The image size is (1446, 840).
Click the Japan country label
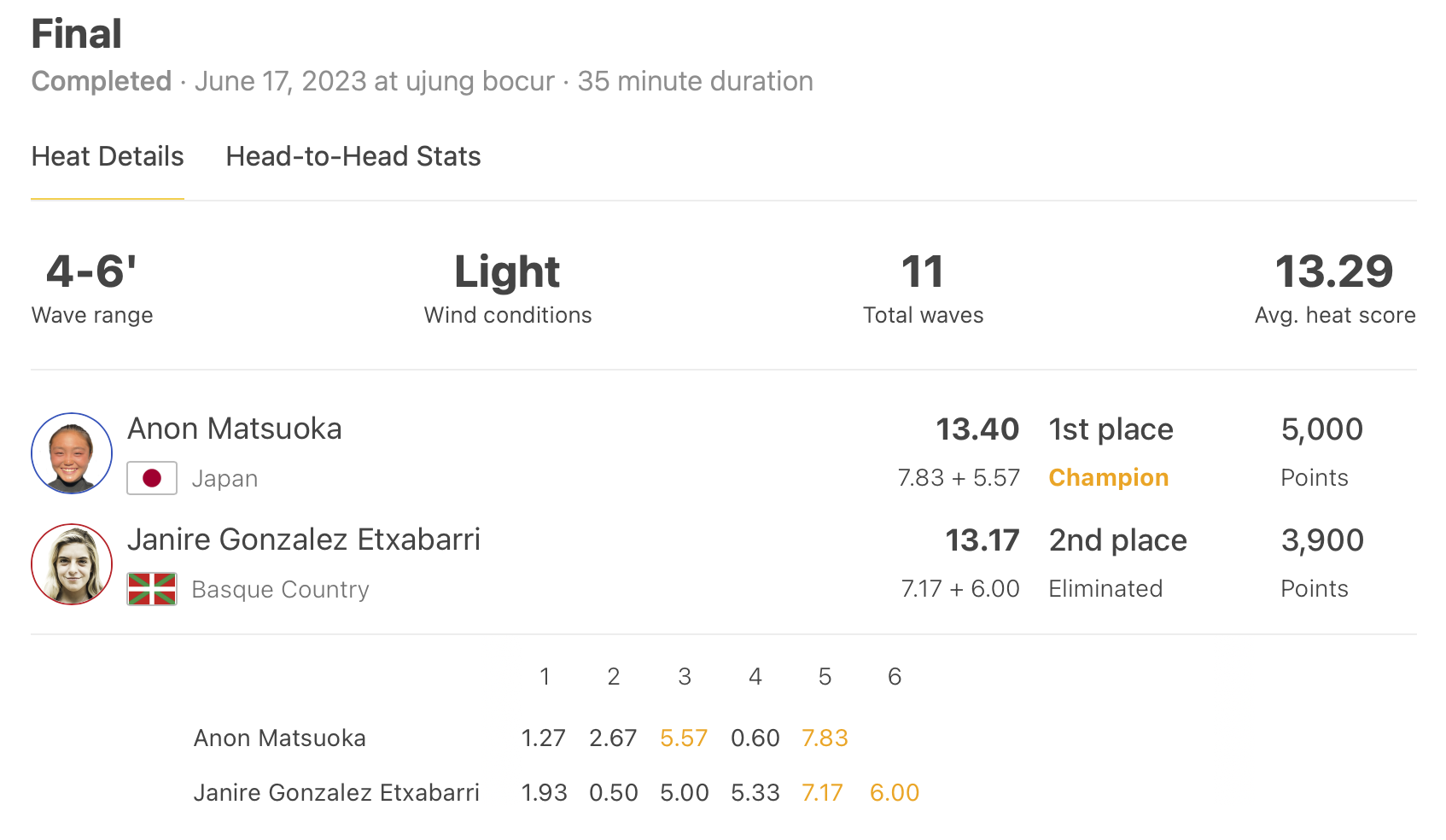224,478
